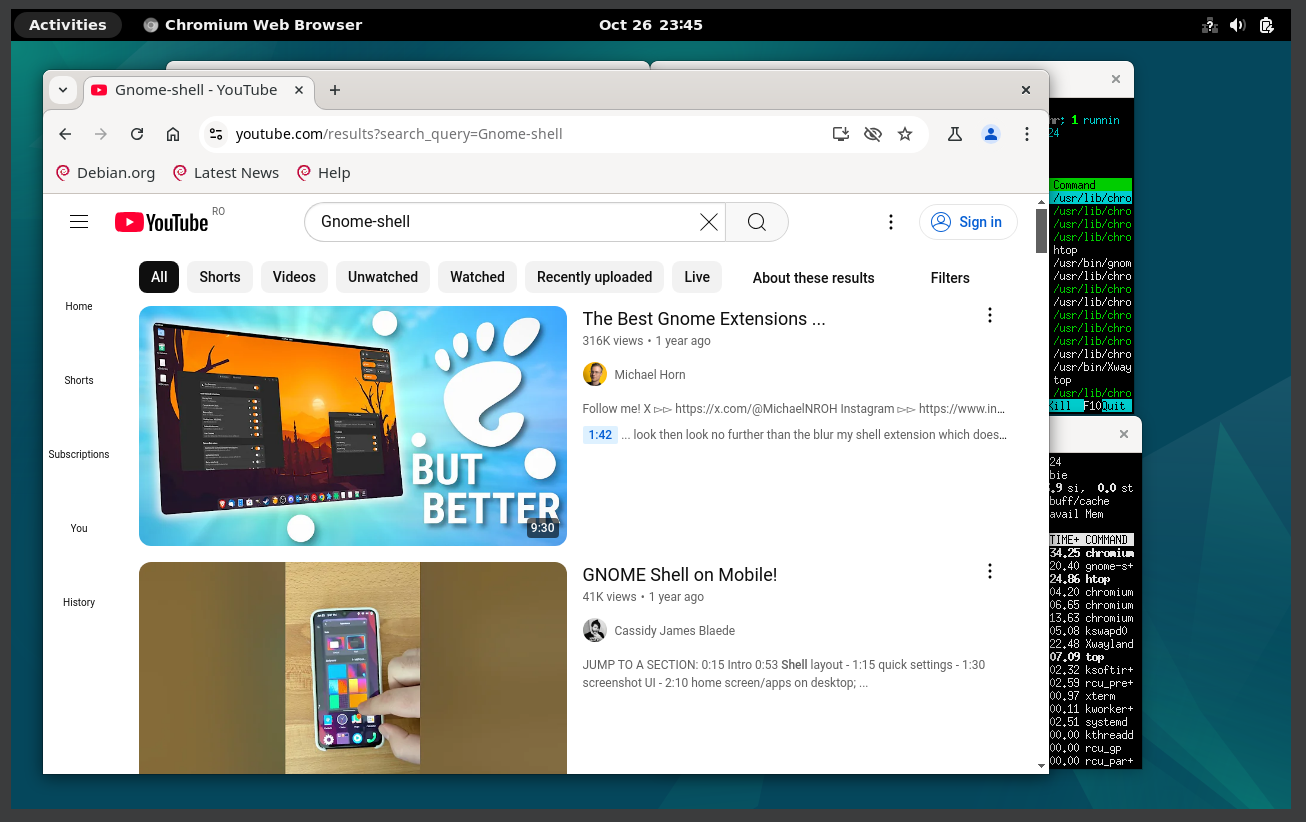Open Chrome Labs flask icon in toolbar
Viewport: 1306px width, 822px height.
(954, 133)
